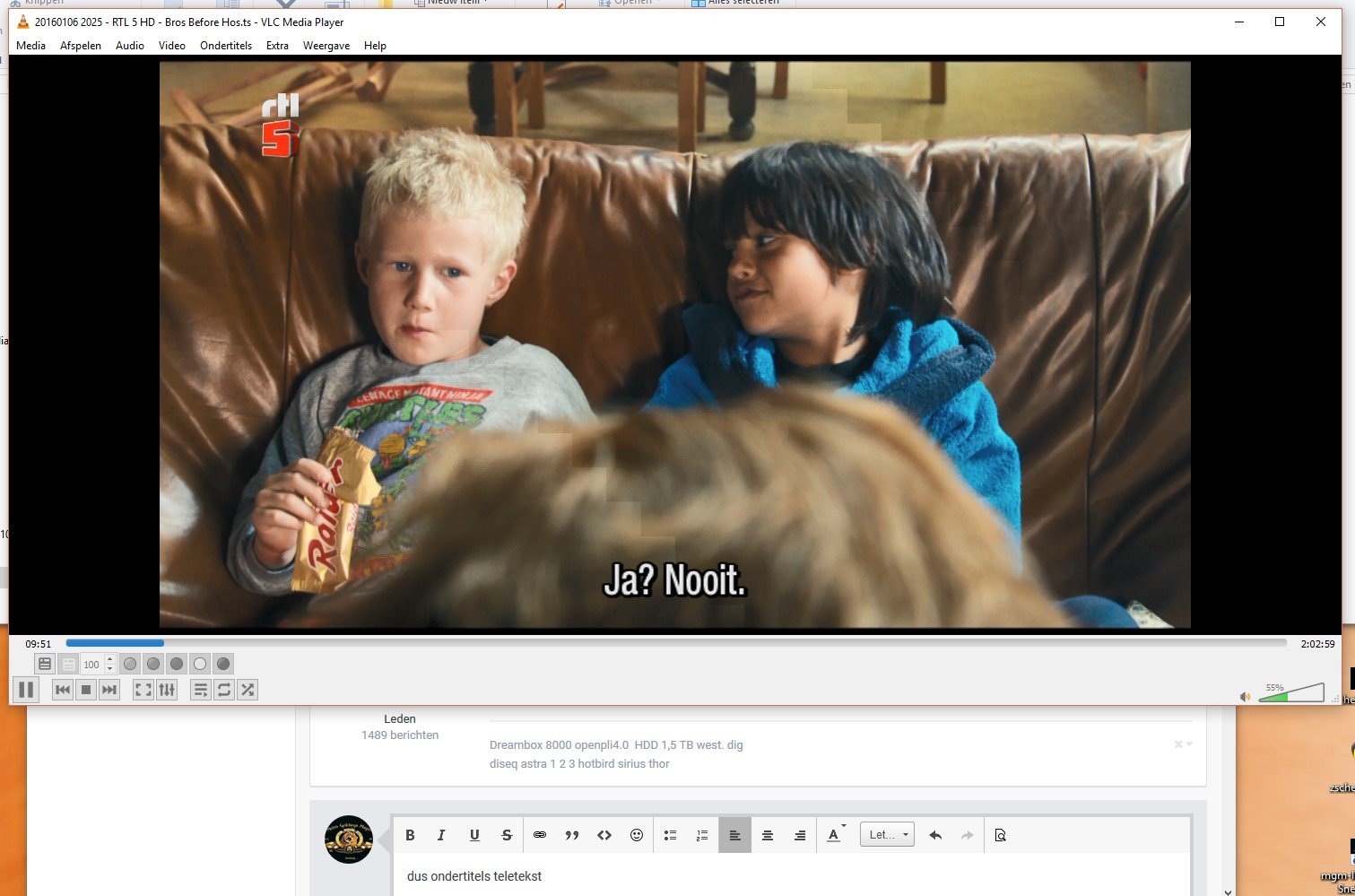This screenshot has height=896, width=1355.
Task: Insert emoticon in the forum editor
Action: [x=637, y=835]
